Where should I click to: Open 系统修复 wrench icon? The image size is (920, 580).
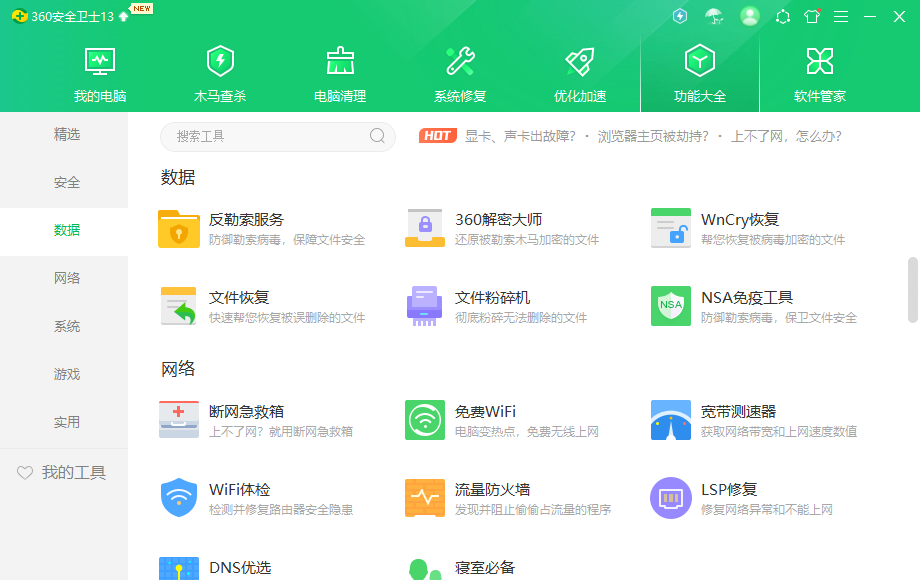pyautogui.click(x=460, y=61)
